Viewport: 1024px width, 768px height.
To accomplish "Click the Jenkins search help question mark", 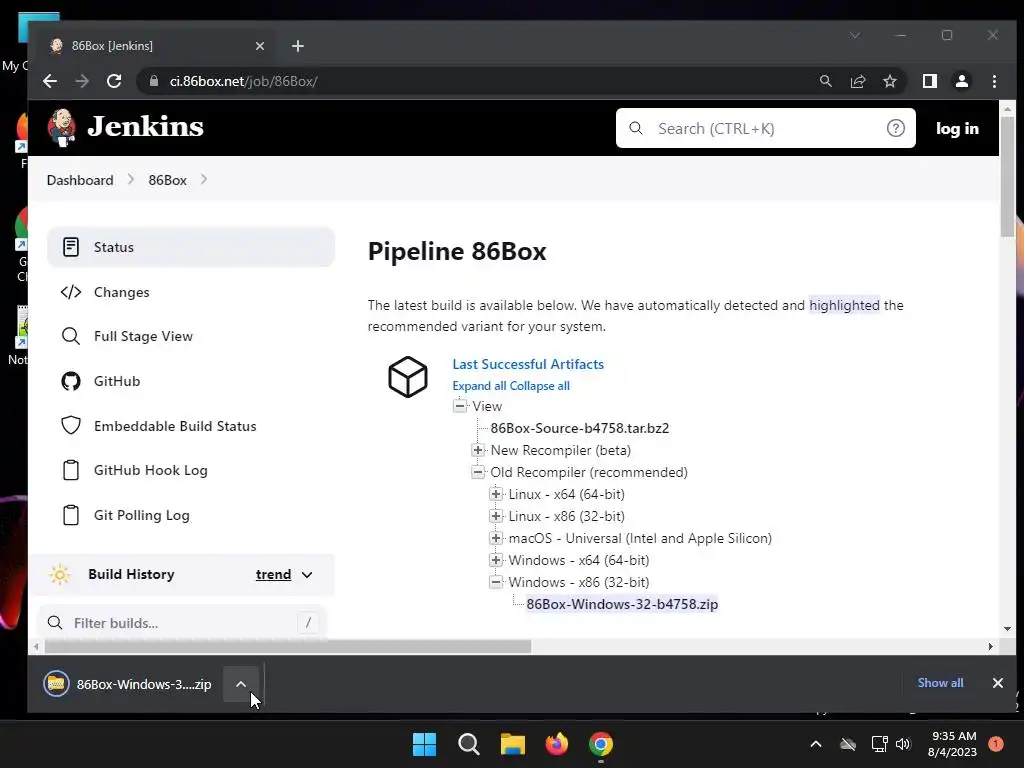I will pos(895,128).
